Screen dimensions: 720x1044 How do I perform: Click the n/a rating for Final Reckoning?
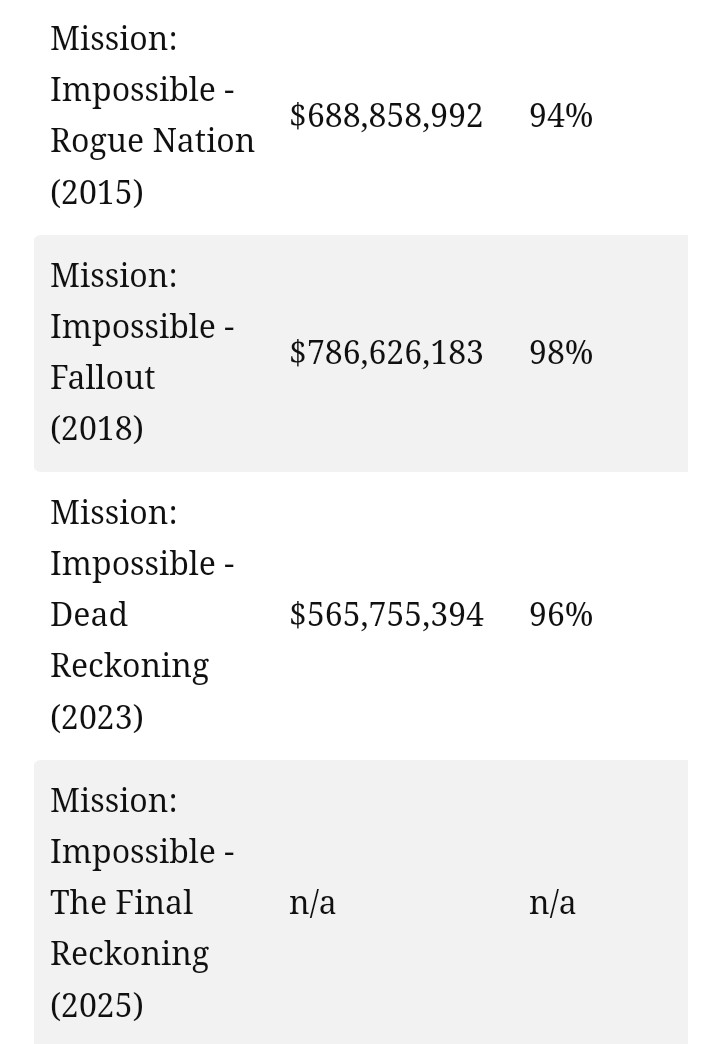(x=552, y=903)
